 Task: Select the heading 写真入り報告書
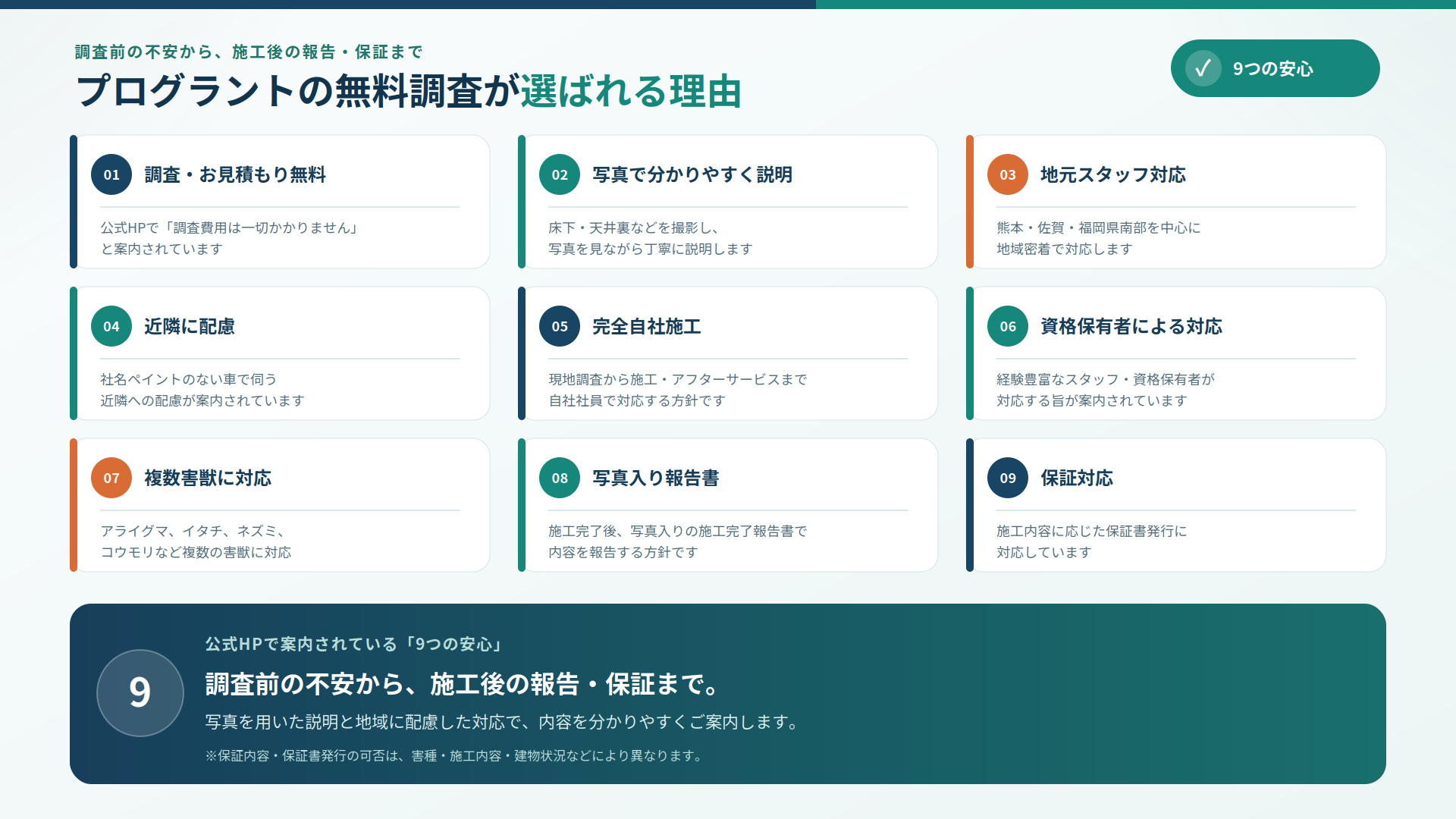(x=656, y=478)
